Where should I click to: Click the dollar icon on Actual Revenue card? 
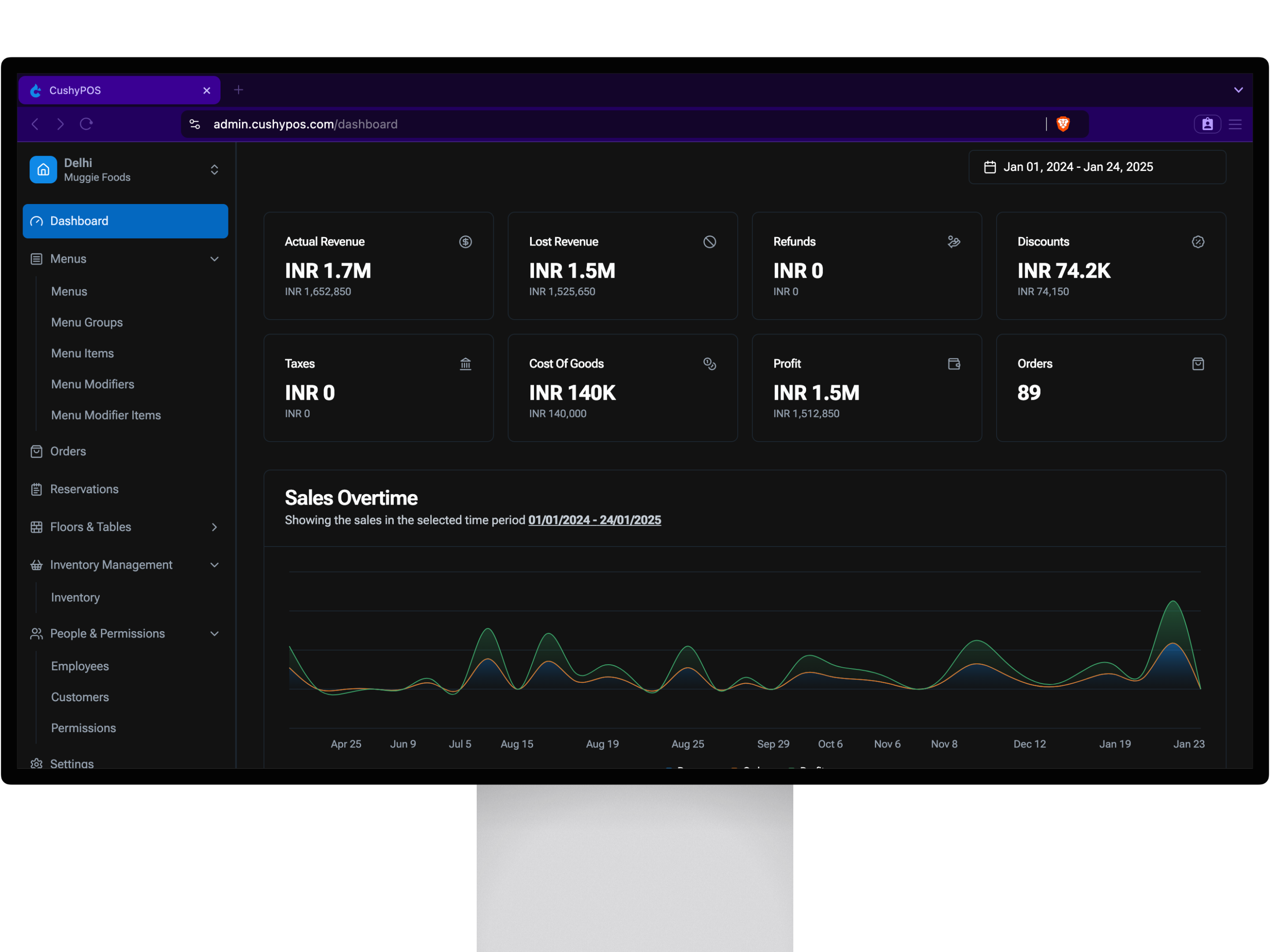[x=465, y=242]
